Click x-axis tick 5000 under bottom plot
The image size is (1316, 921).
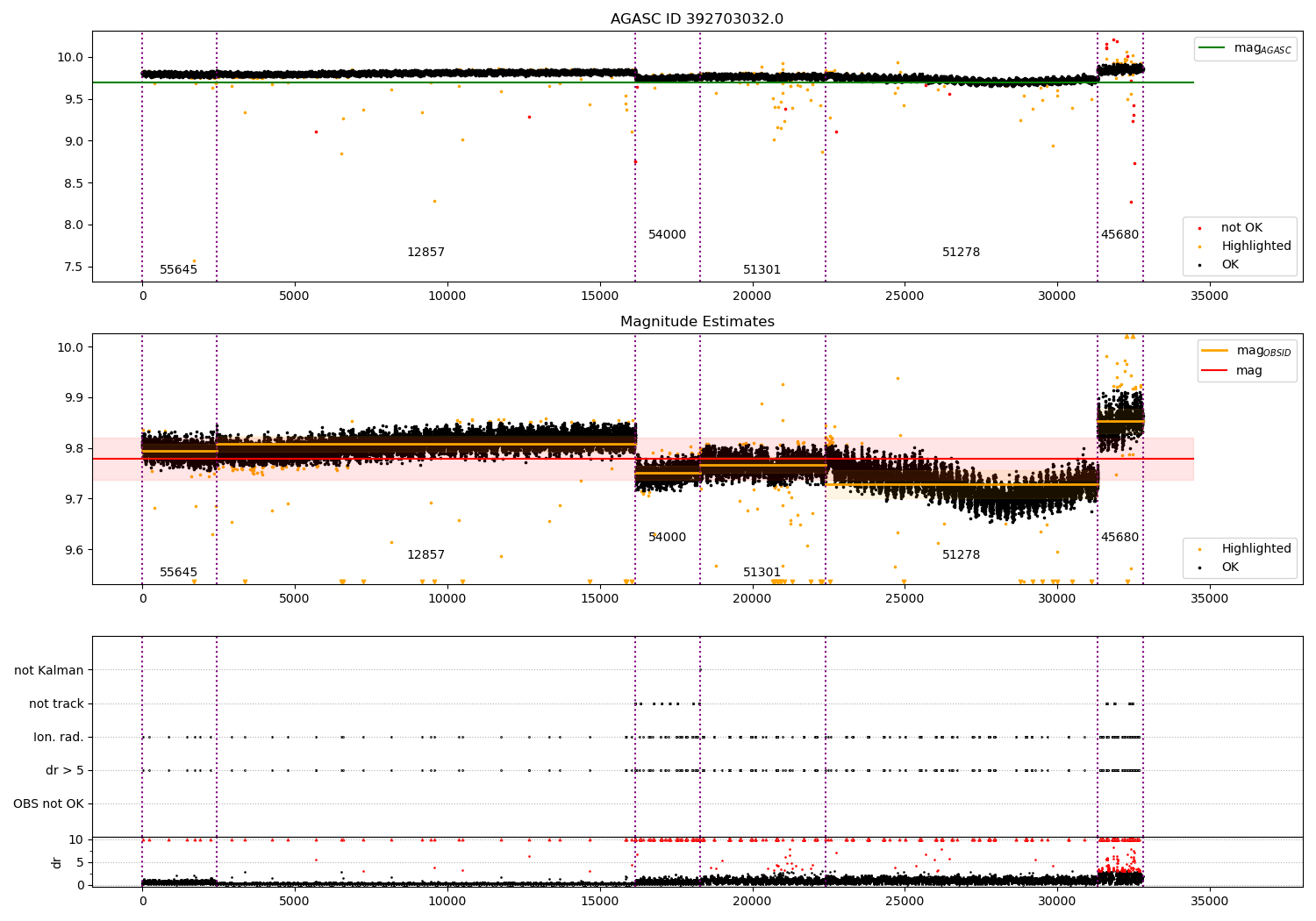(x=294, y=901)
